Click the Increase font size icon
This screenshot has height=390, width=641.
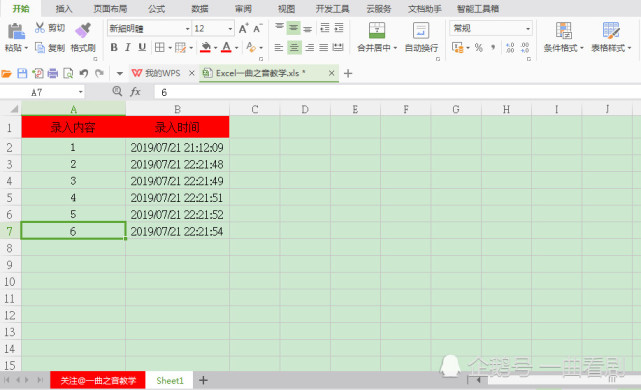click(x=243, y=29)
